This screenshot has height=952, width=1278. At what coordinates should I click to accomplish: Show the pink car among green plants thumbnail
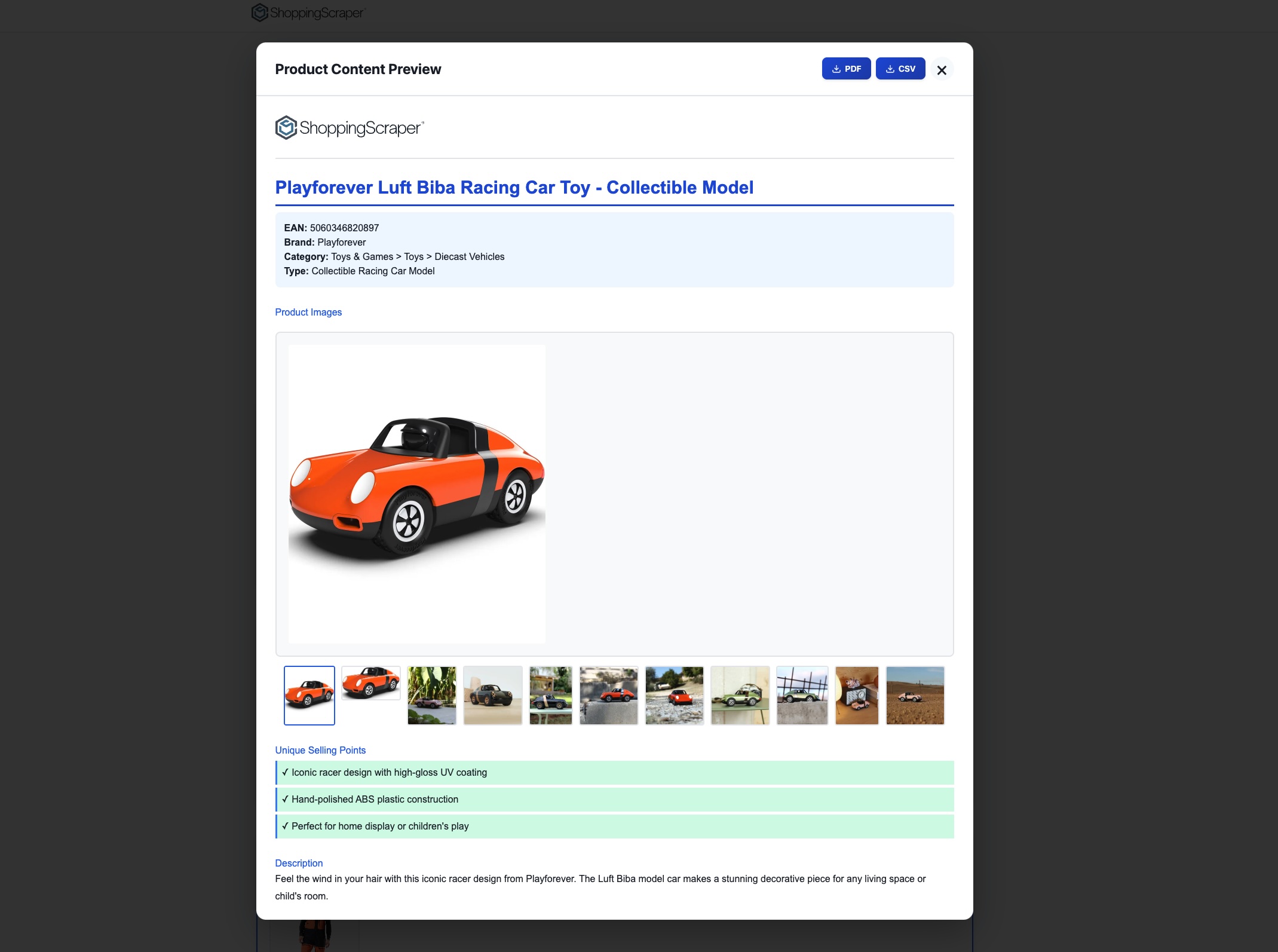point(431,695)
